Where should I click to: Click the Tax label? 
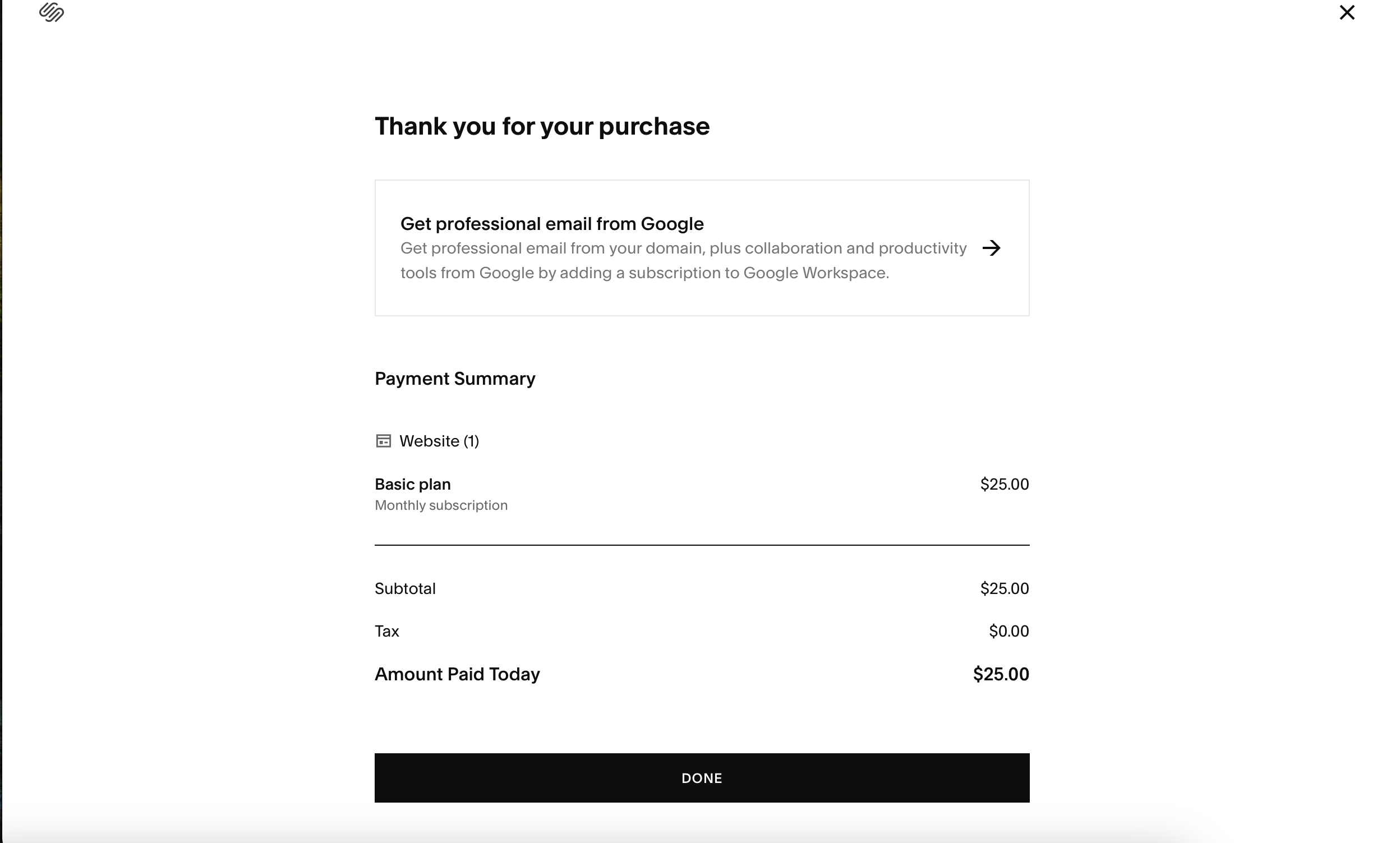click(387, 631)
